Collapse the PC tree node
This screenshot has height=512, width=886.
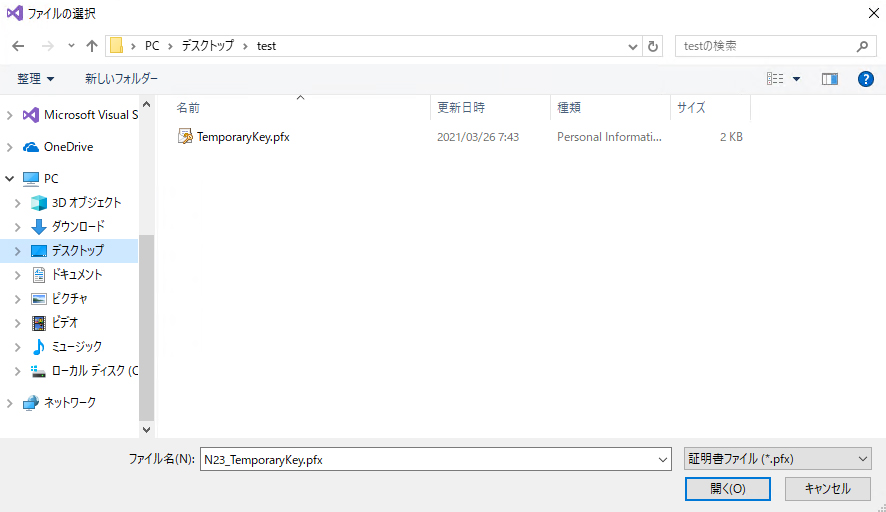[10, 179]
